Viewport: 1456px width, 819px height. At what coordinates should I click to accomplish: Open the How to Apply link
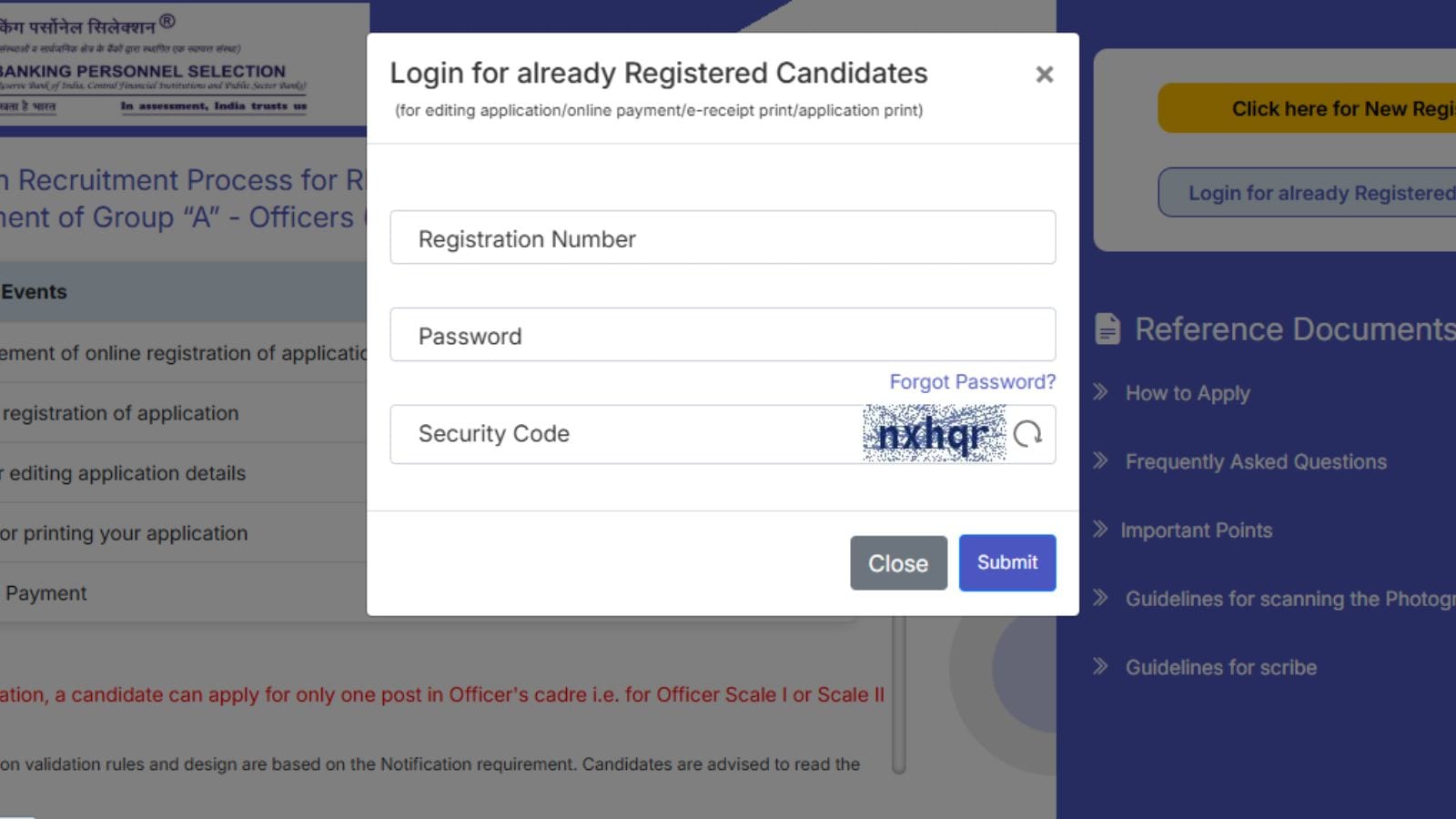pyautogui.click(x=1188, y=393)
